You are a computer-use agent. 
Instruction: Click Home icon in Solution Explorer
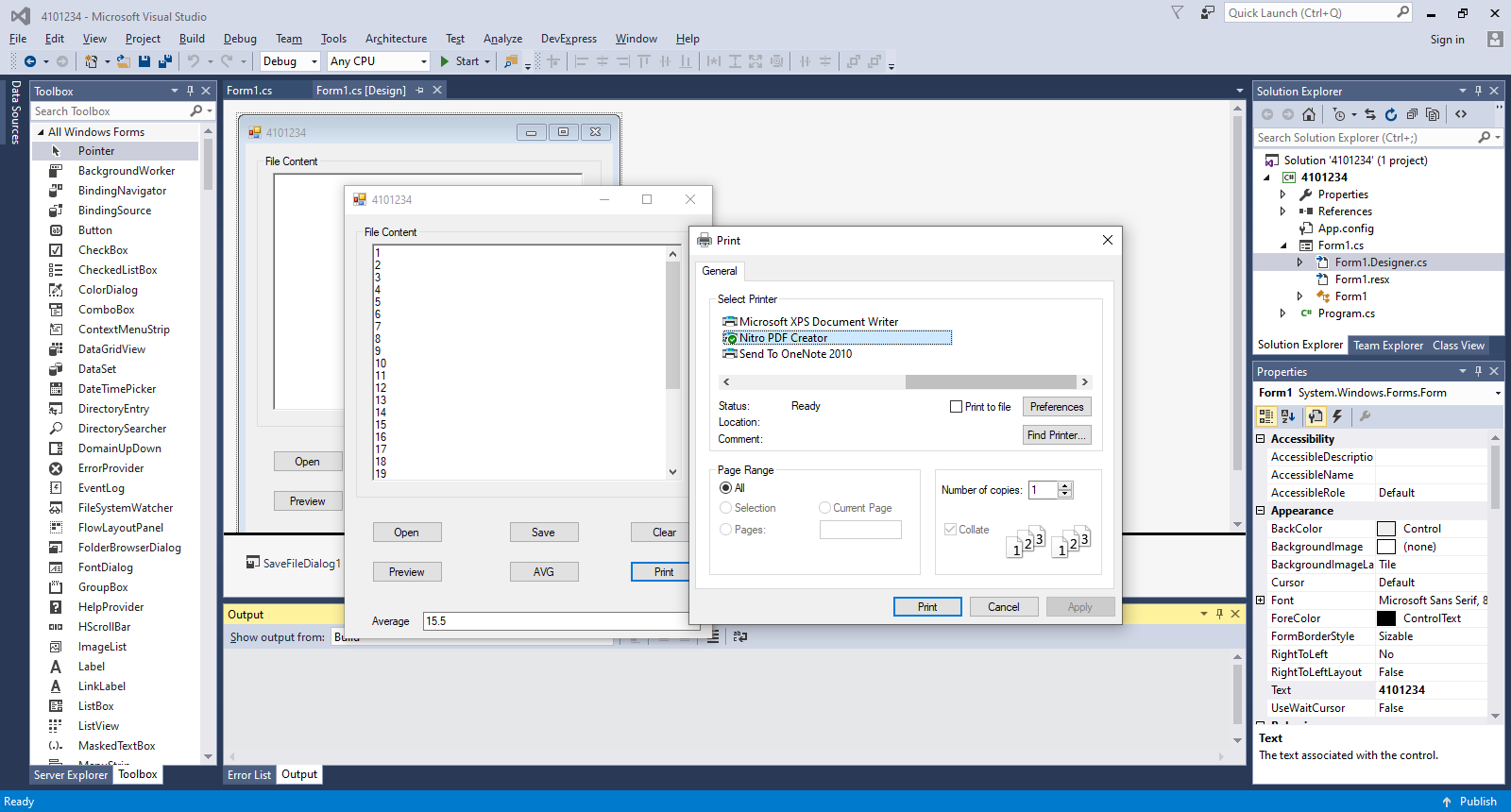pos(1309,114)
